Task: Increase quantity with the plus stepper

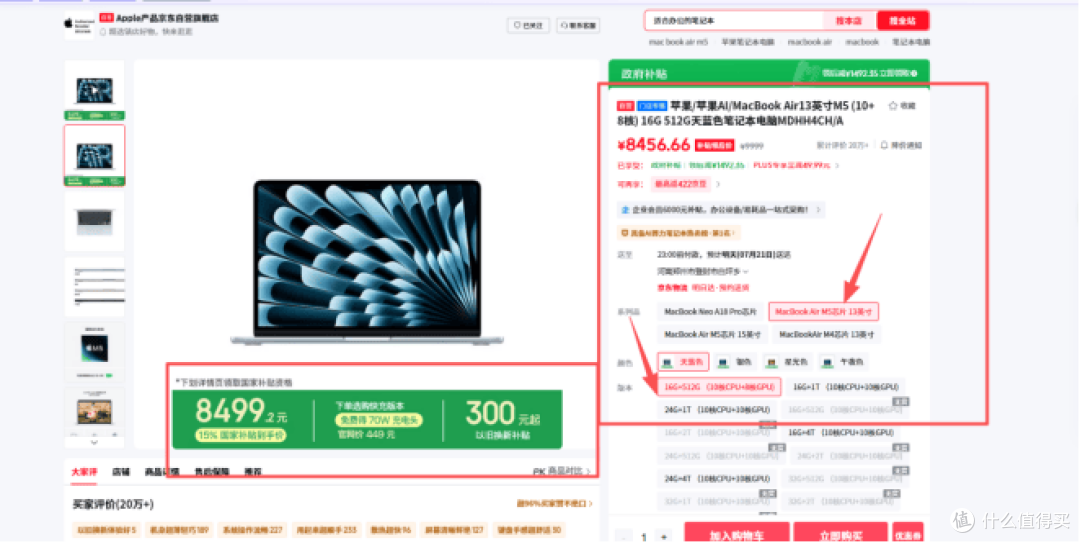Action: (663, 536)
